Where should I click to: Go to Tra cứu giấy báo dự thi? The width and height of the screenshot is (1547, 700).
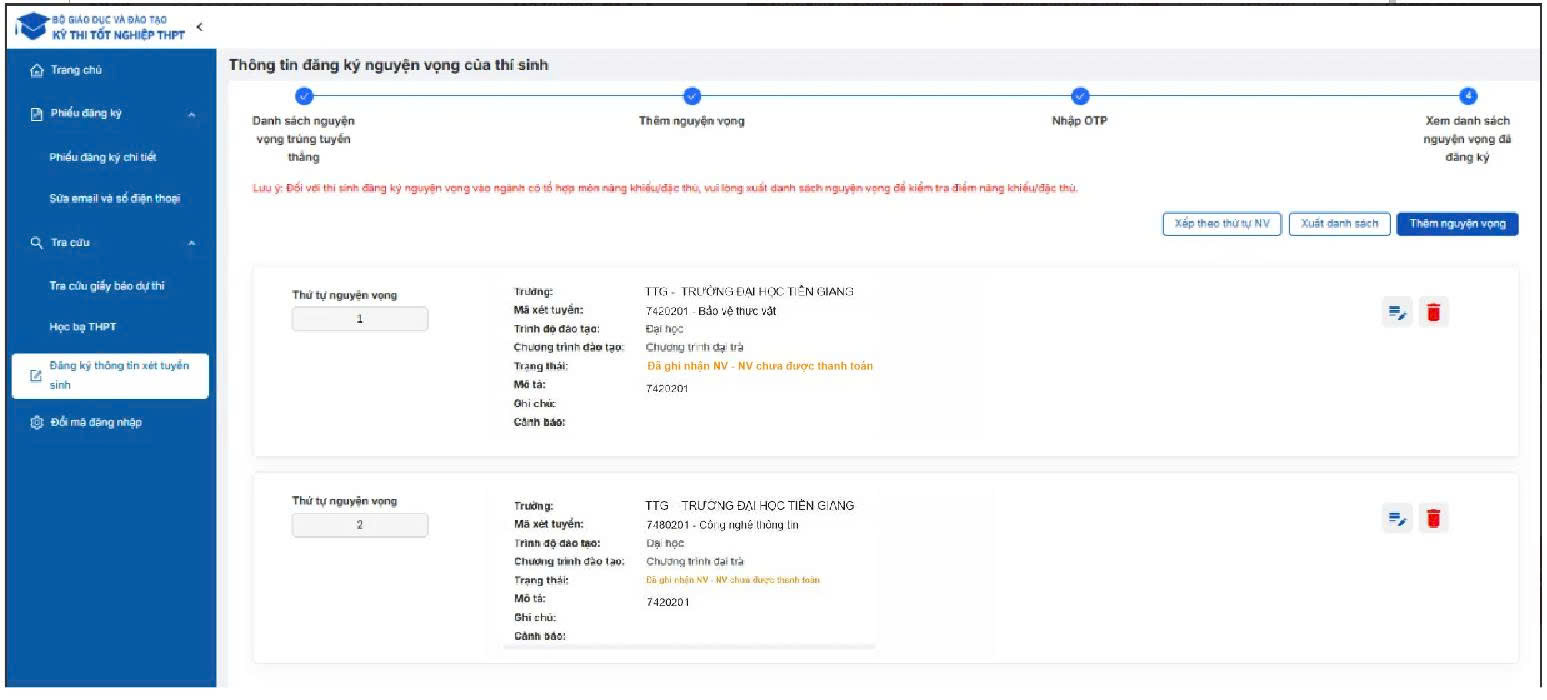point(107,286)
